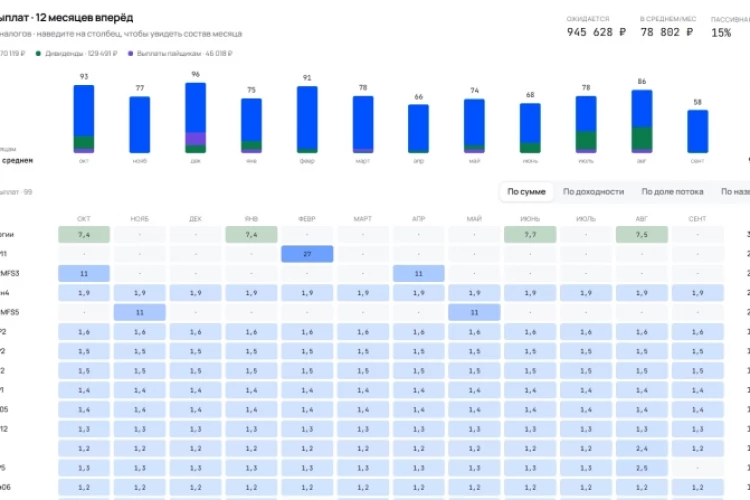Select the March chart bar above 'март'
The width and height of the screenshot is (750, 500).
[x=363, y=124]
